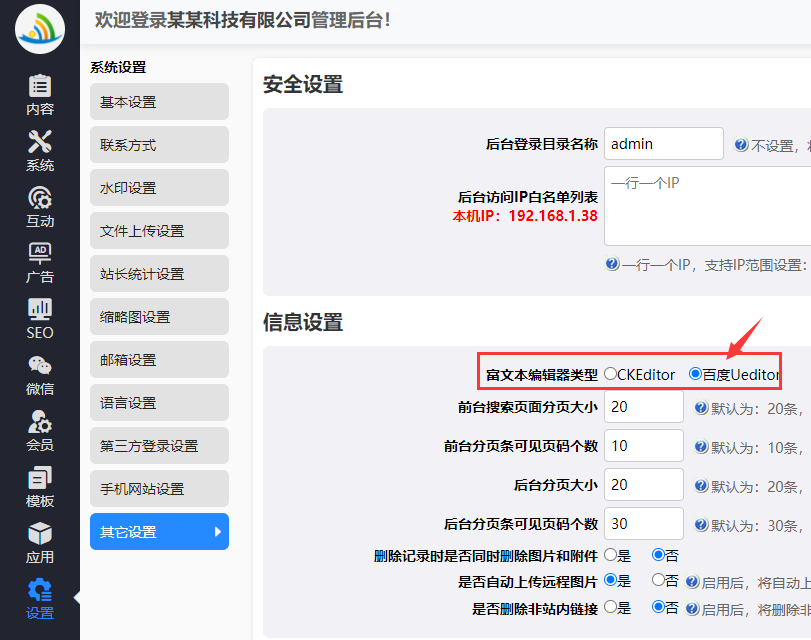
Task: Open the 互动 interaction icon
Action: [x=40, y=198]
